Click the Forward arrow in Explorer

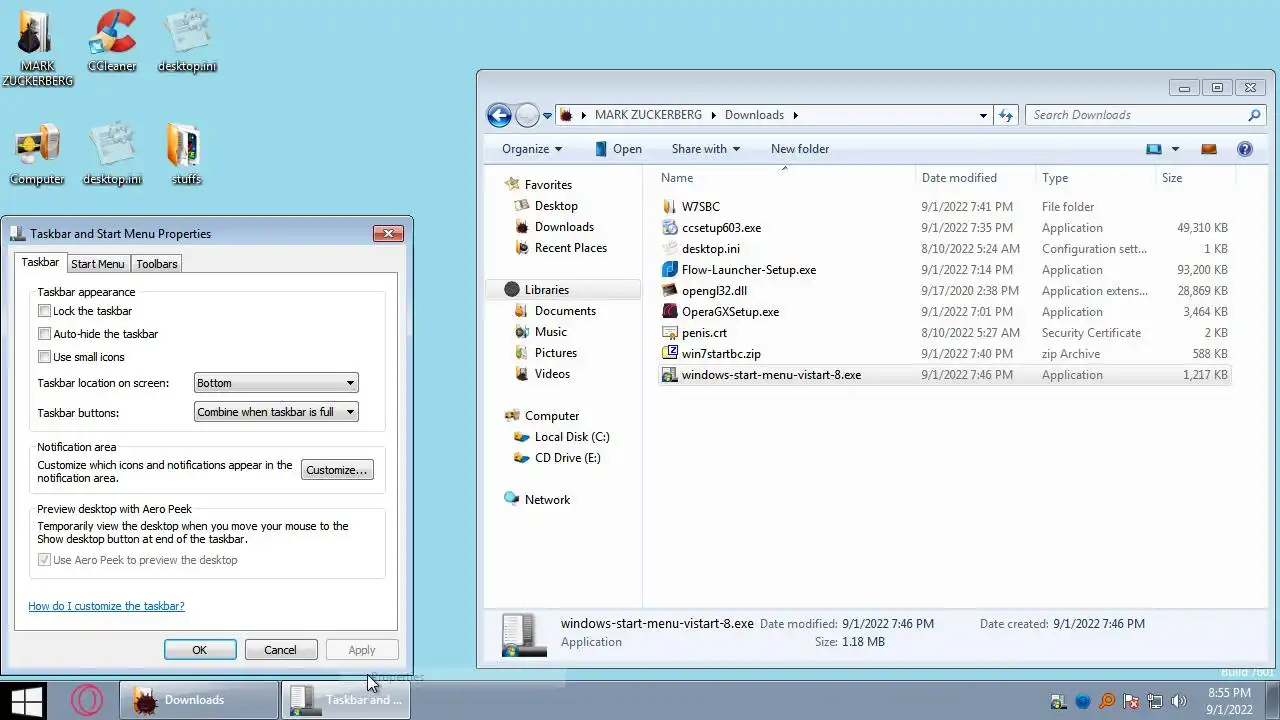(527, 115)
